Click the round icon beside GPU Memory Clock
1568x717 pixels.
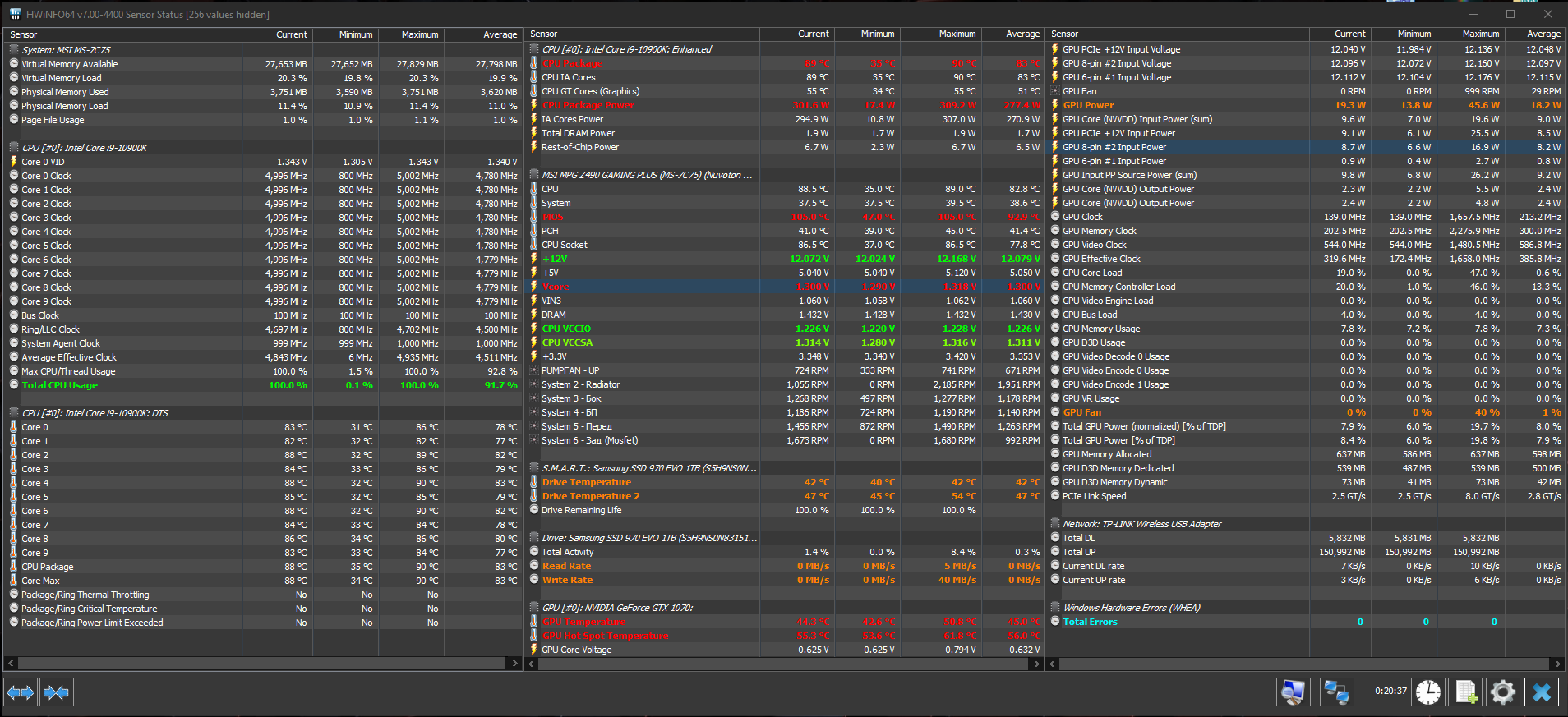pos(1055,231)
